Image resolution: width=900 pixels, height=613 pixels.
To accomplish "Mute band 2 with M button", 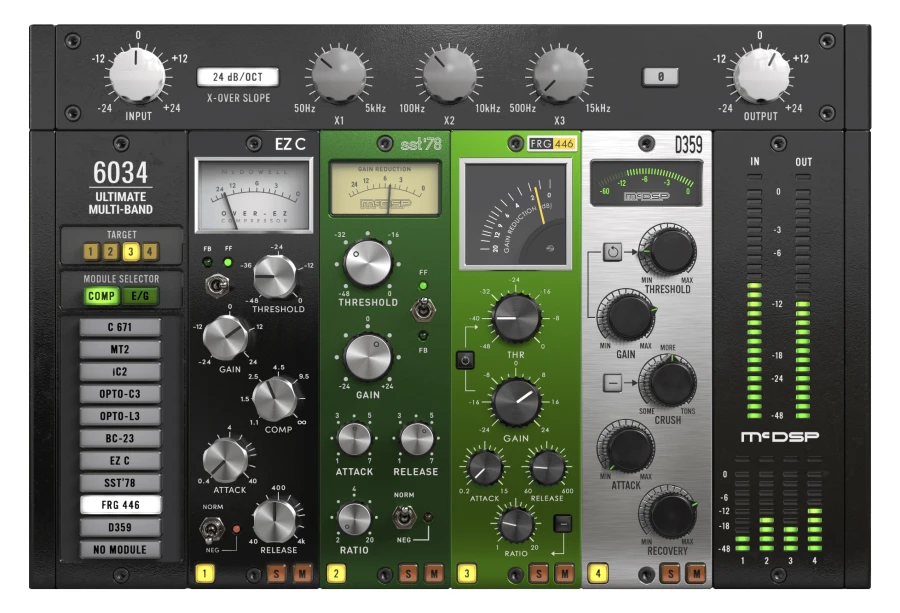I will [434, 573].
